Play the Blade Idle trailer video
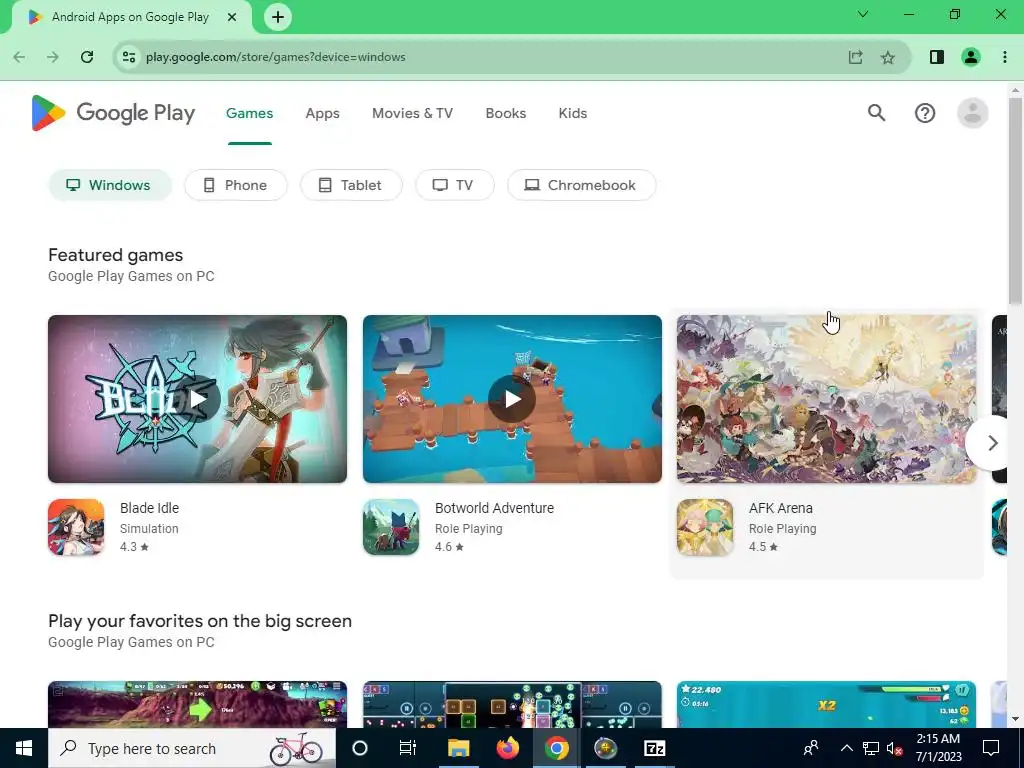The height and width of the screenshot is (768, 1024). [197, 399]
